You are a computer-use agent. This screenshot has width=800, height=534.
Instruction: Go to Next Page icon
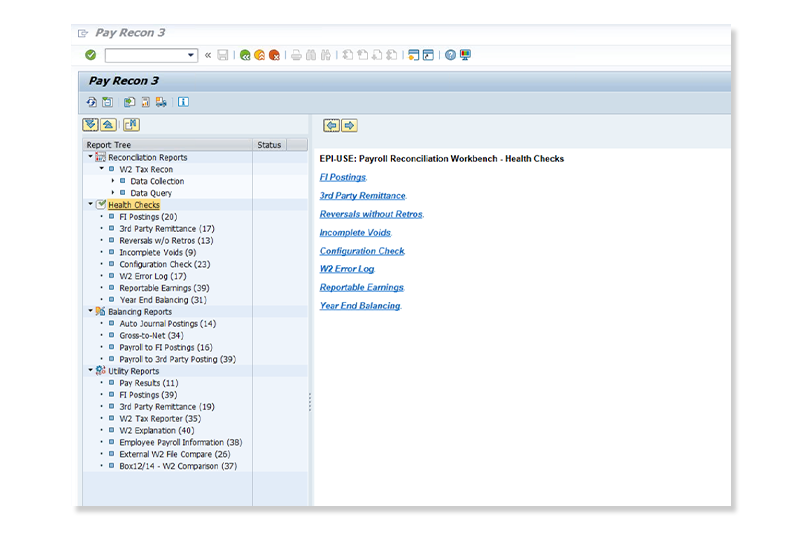point(377,55)
